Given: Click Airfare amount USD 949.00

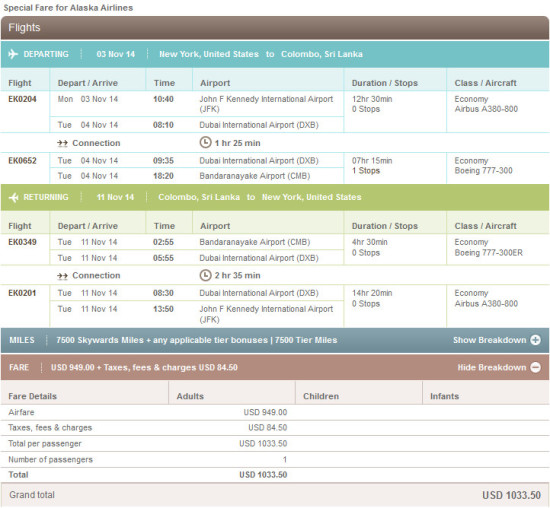Looking at the screenshot, I should tap(265, 412).
